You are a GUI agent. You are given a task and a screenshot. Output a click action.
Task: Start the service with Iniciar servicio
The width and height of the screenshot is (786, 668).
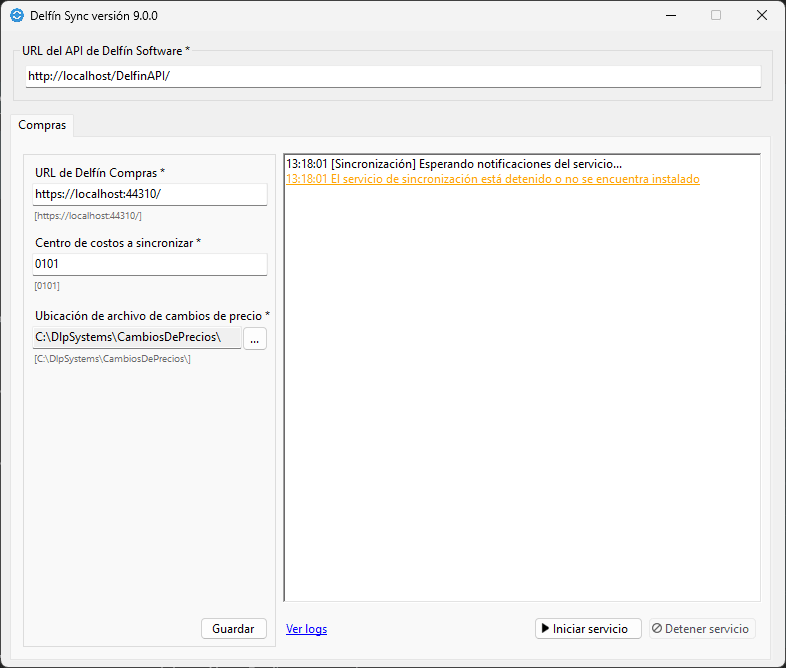tap(588, 629)
